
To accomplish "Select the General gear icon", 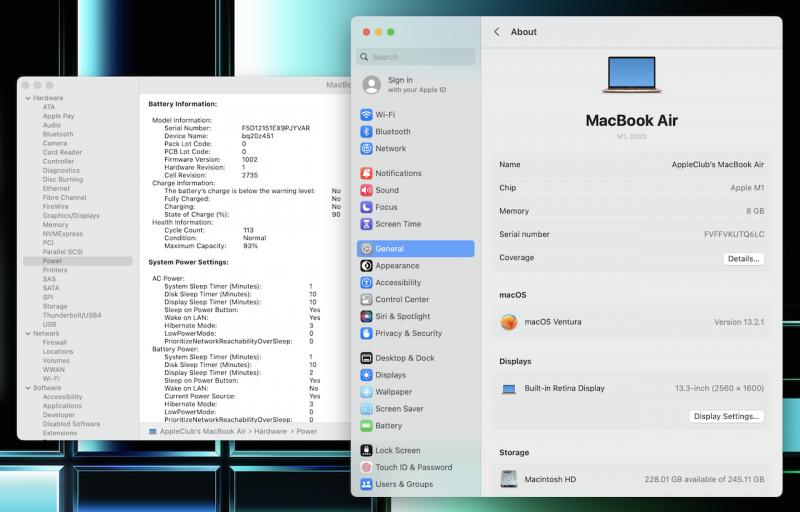I will (366, 249).
